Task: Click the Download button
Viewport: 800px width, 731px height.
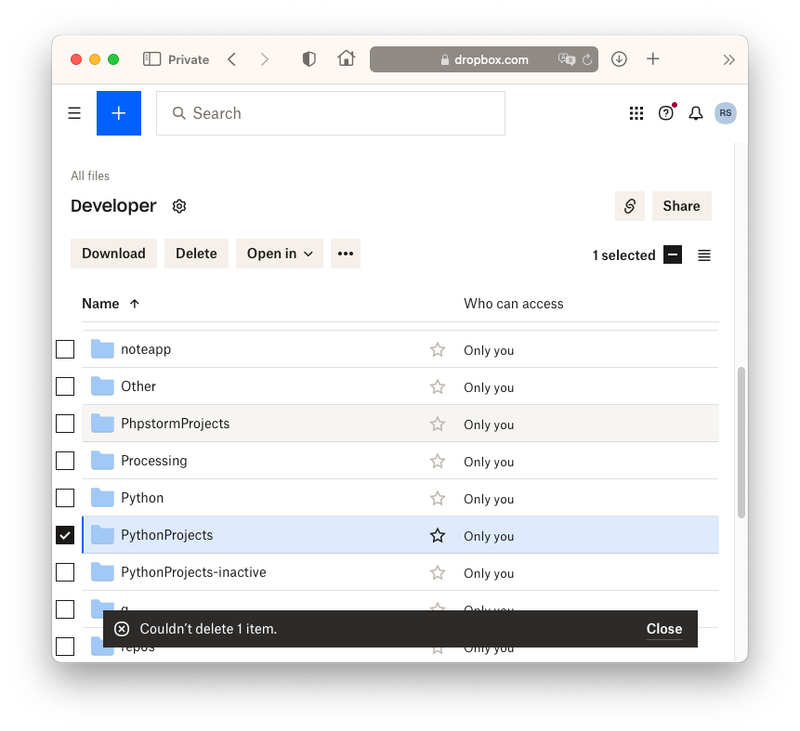Action: 114,254
